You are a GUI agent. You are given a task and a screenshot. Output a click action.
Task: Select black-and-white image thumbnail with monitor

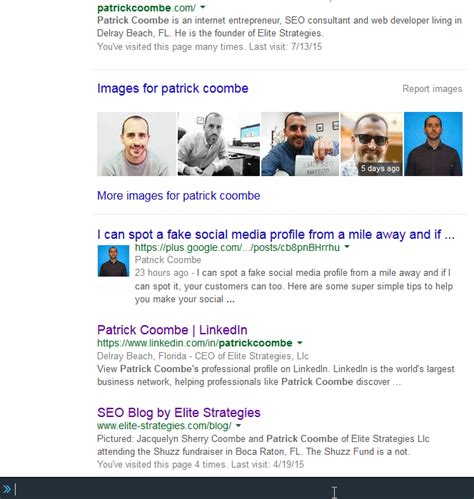[x=219, y=144]
